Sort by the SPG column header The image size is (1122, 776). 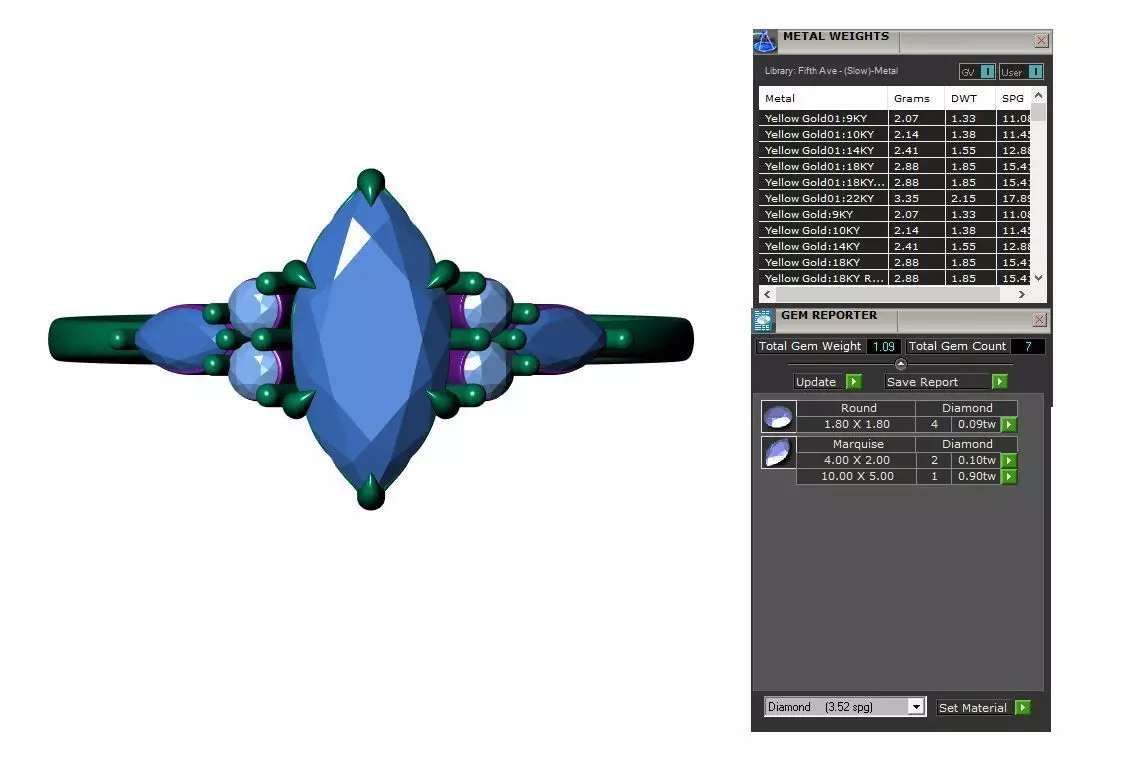[1013, 99]
